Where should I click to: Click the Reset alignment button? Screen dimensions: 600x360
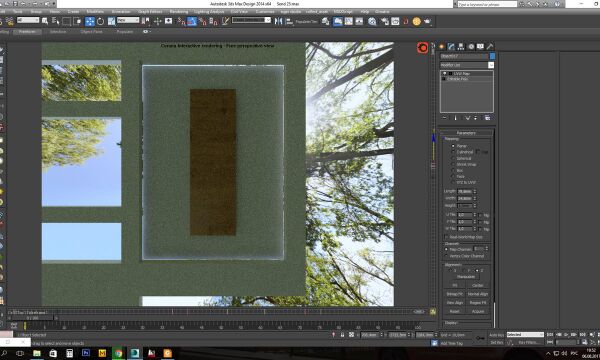click(x=455, y=311)
